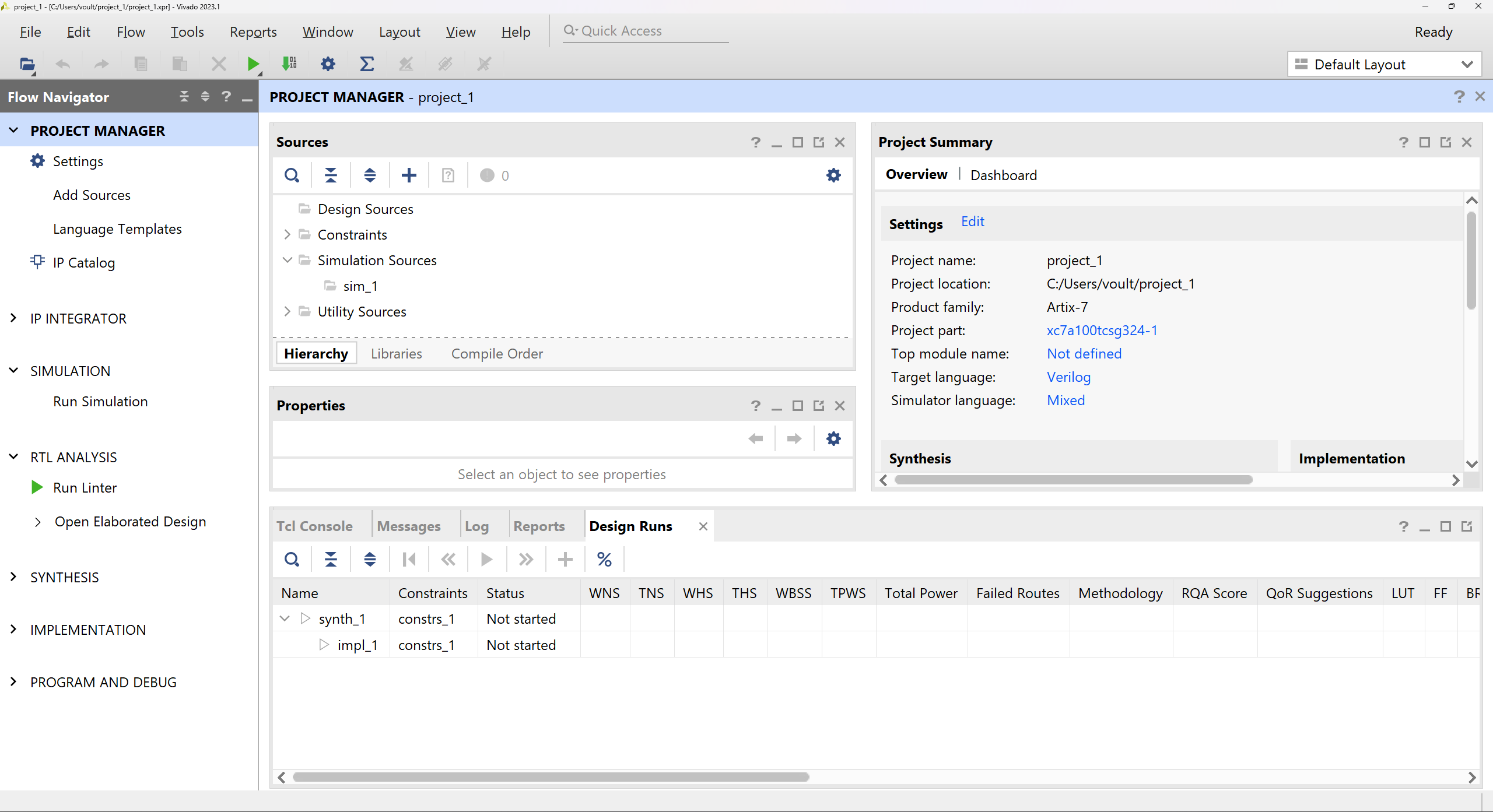
Task: Open Settings via the gear icon in main toolbar
Action: (328, 64)
